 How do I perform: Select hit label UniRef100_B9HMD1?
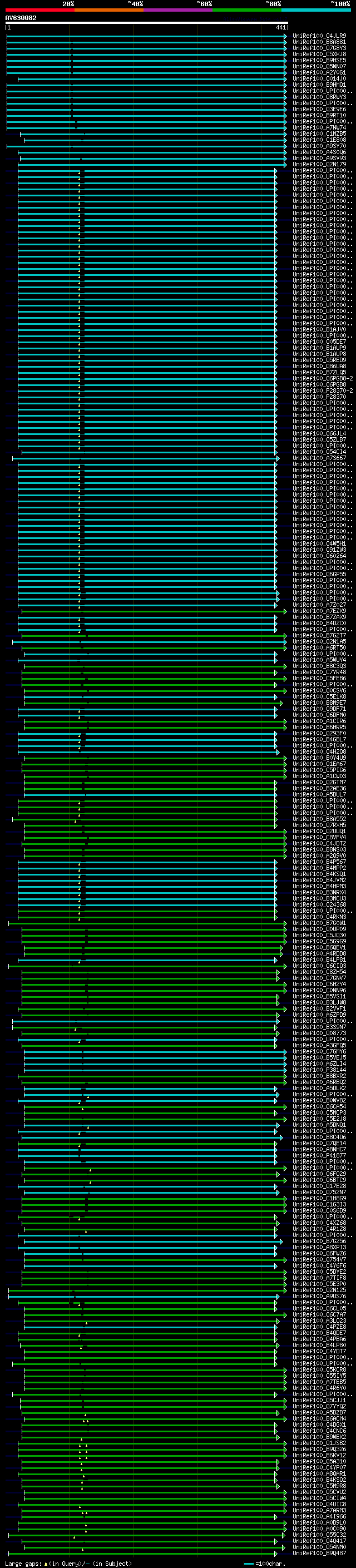[x=319, y=85]
